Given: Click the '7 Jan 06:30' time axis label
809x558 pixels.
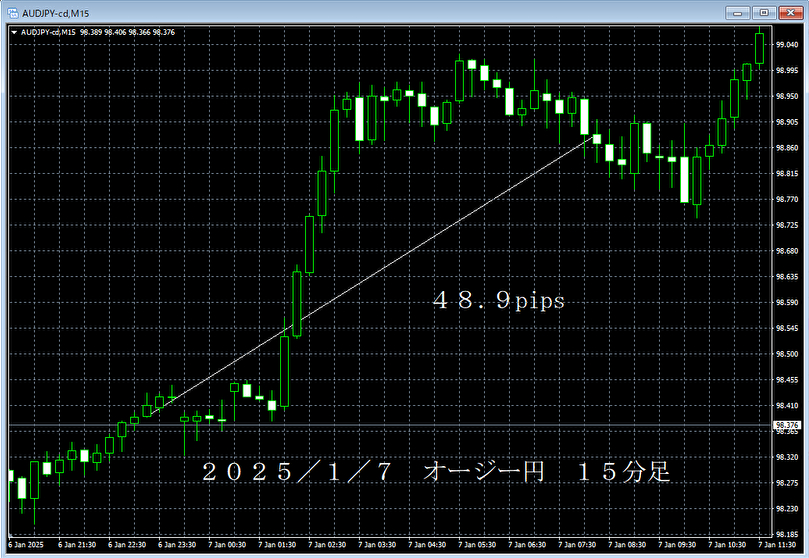Looking at the screenshot, I should [x=527, y=545].
